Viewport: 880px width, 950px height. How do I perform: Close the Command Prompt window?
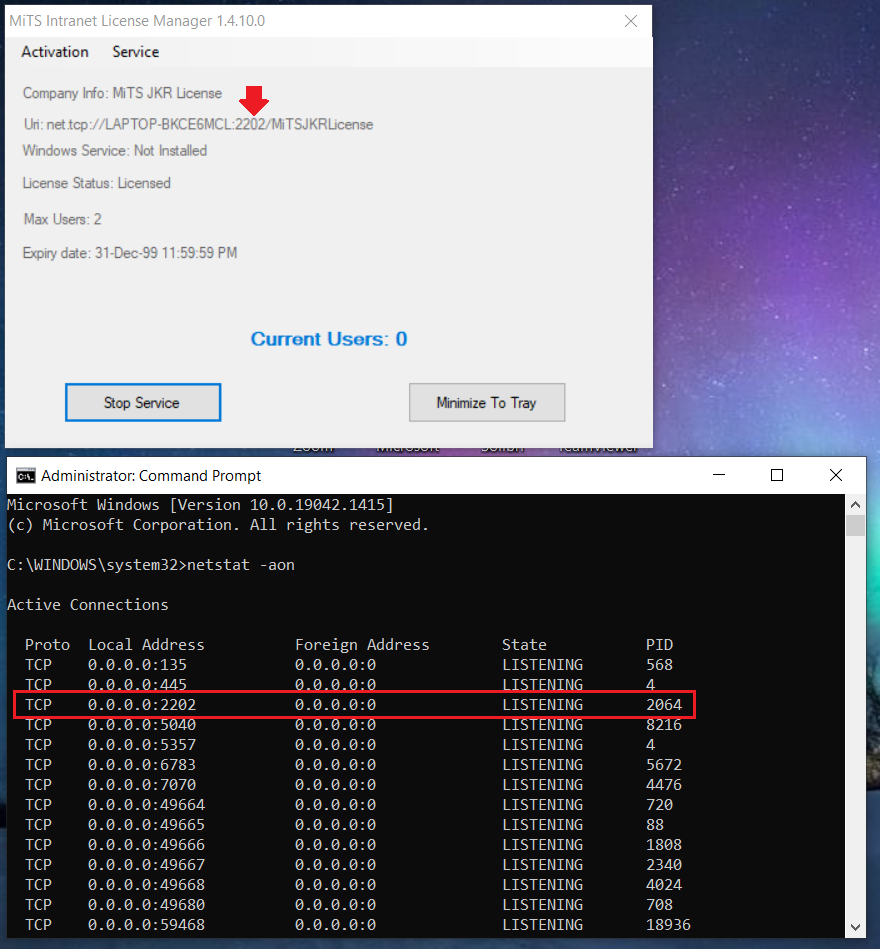pos(836,476)
